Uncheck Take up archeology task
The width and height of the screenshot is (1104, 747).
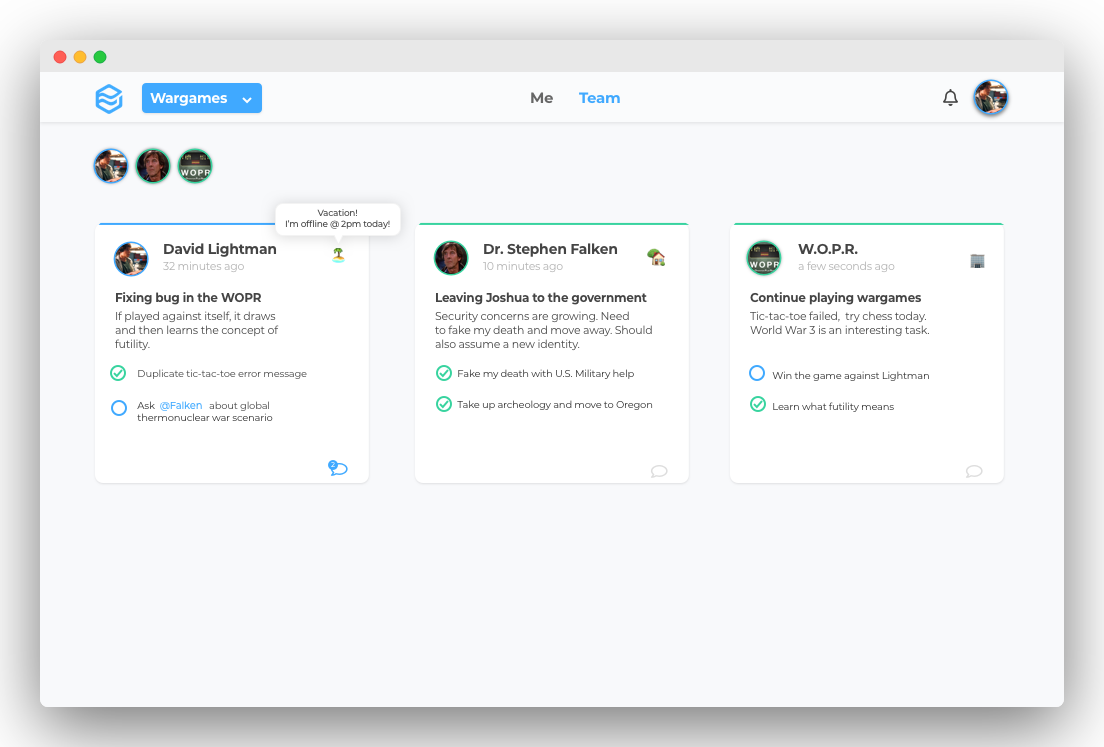pos(444,404)
